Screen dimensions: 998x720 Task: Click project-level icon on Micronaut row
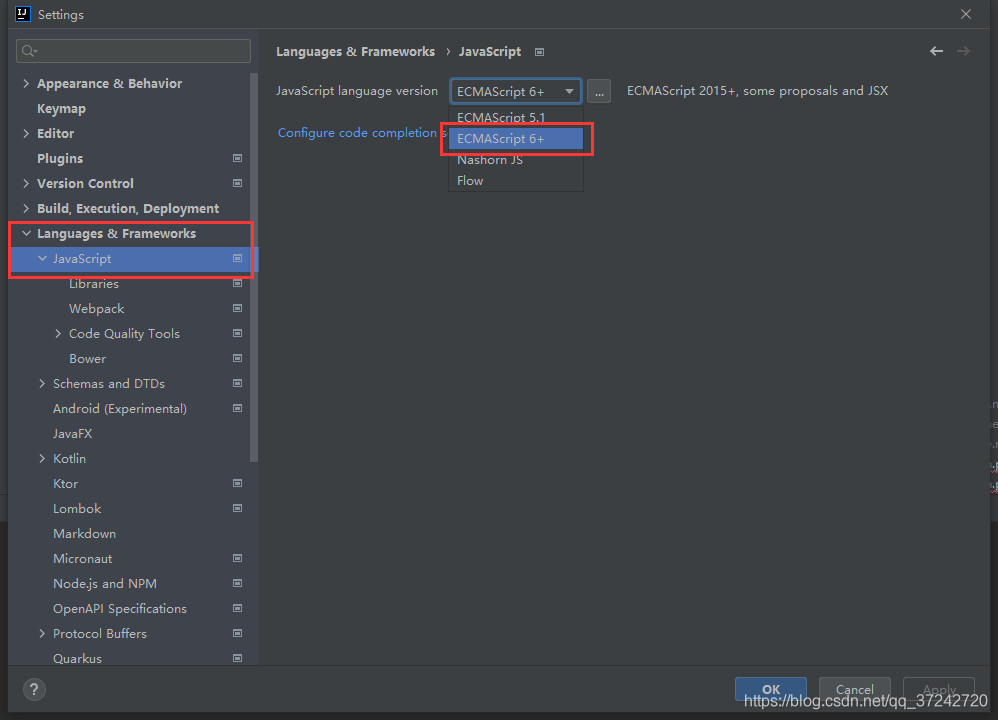click(x=237, y=558)
